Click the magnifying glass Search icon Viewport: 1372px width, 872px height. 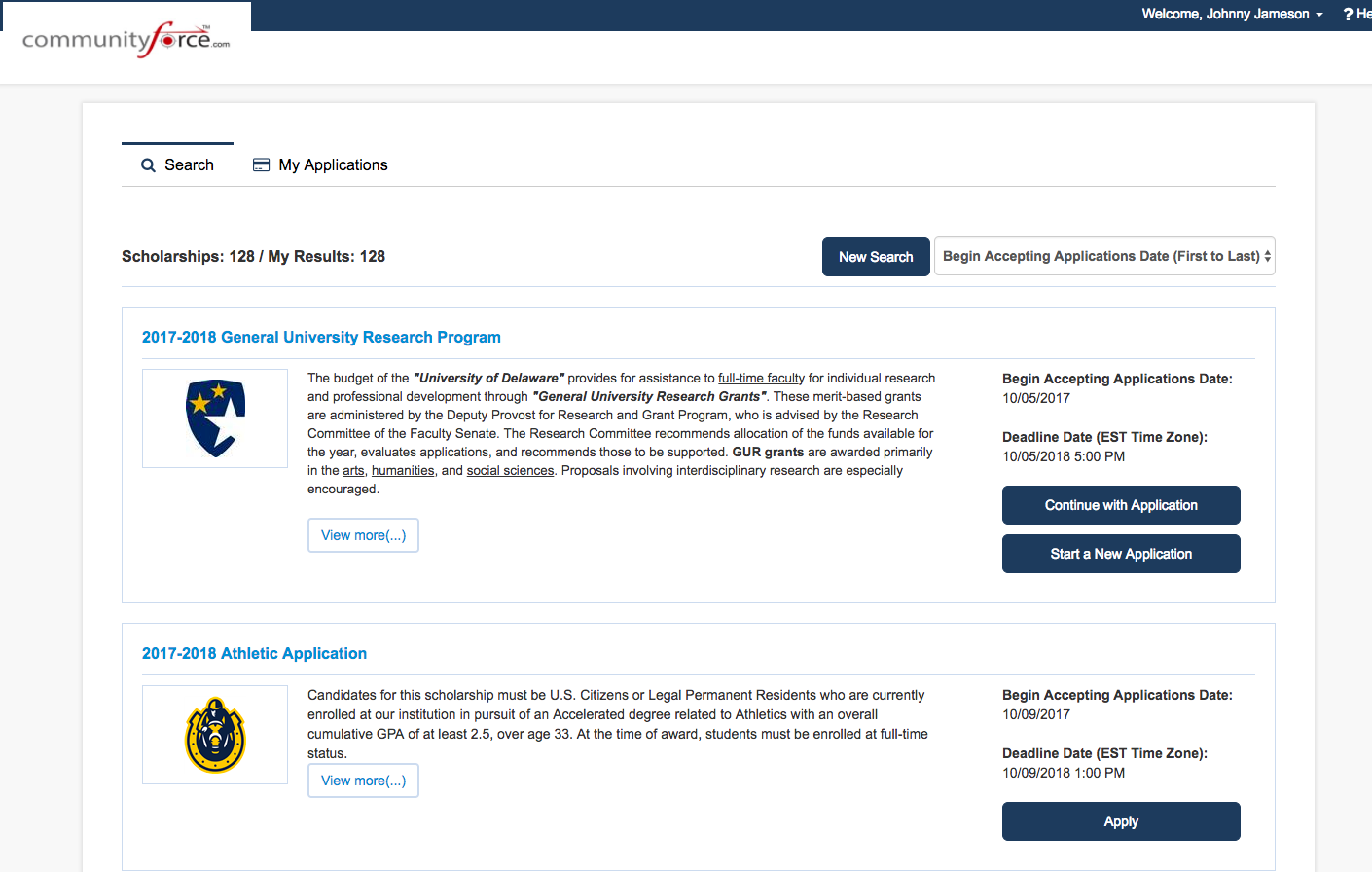click(148, 165)
